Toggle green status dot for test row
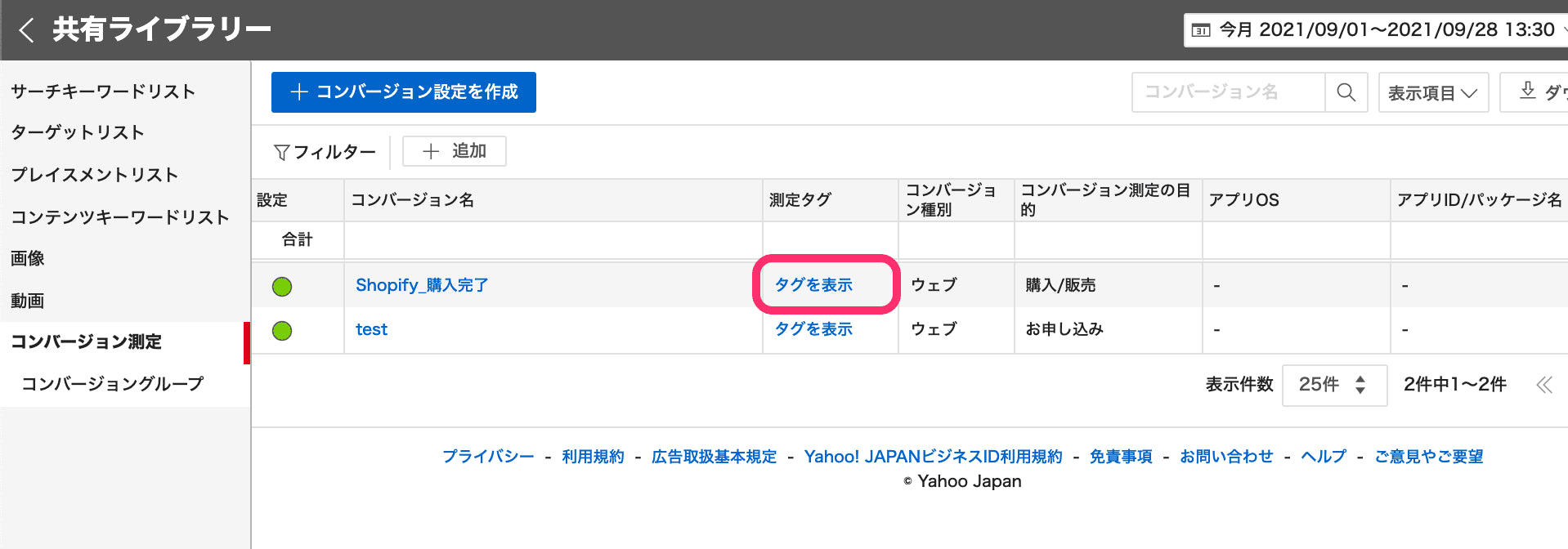This screenshot has width=1568, height=549. coord(282,330)
